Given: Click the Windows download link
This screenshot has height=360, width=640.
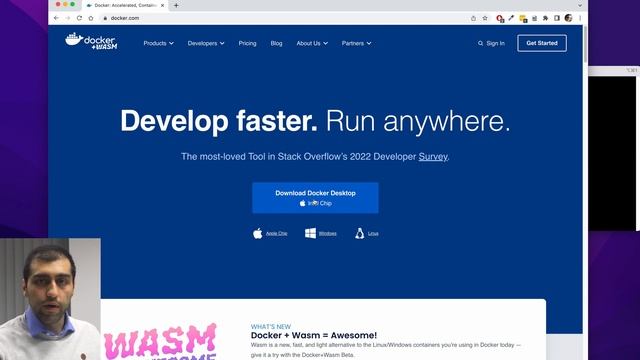Looking at the screenshot, I should (327, 233).
